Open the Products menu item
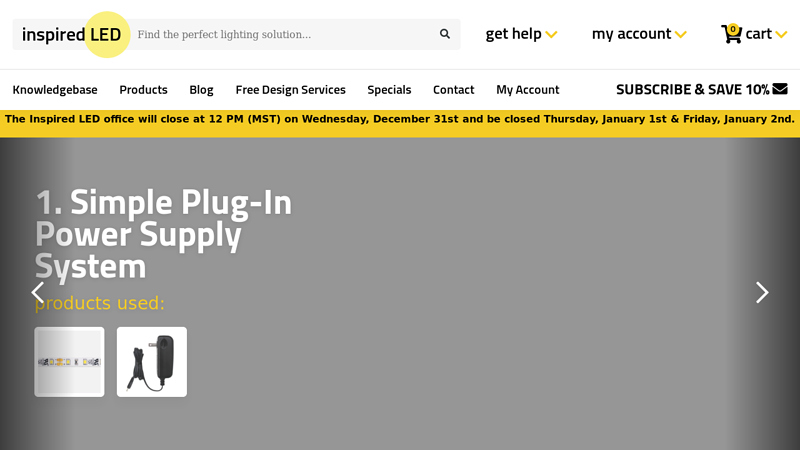Image resolution: width=800 pixels, height=450 pixels. pos(143,90)
